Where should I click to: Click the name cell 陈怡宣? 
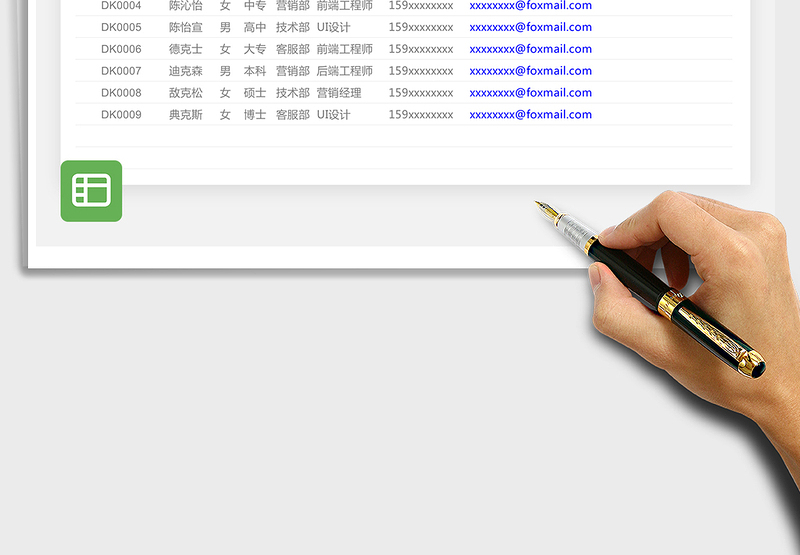pos(186,27)
